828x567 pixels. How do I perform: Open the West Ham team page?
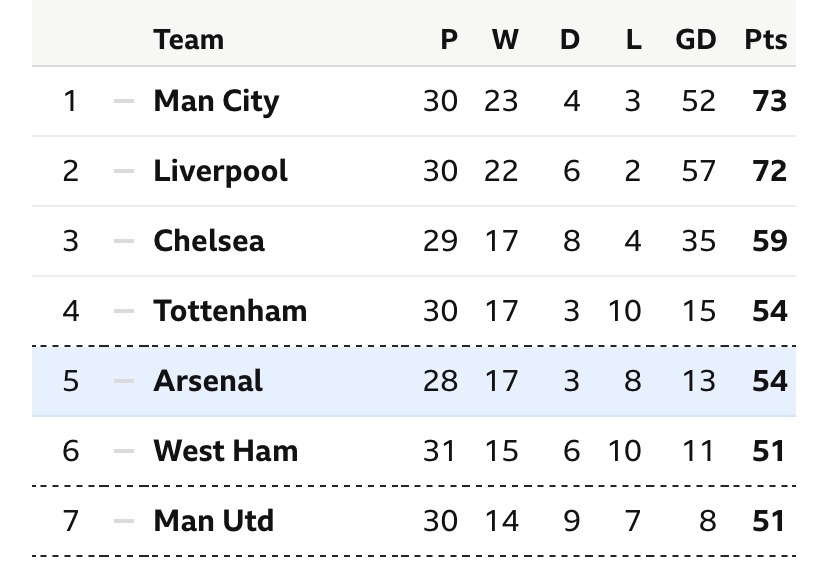coord(225,451)
